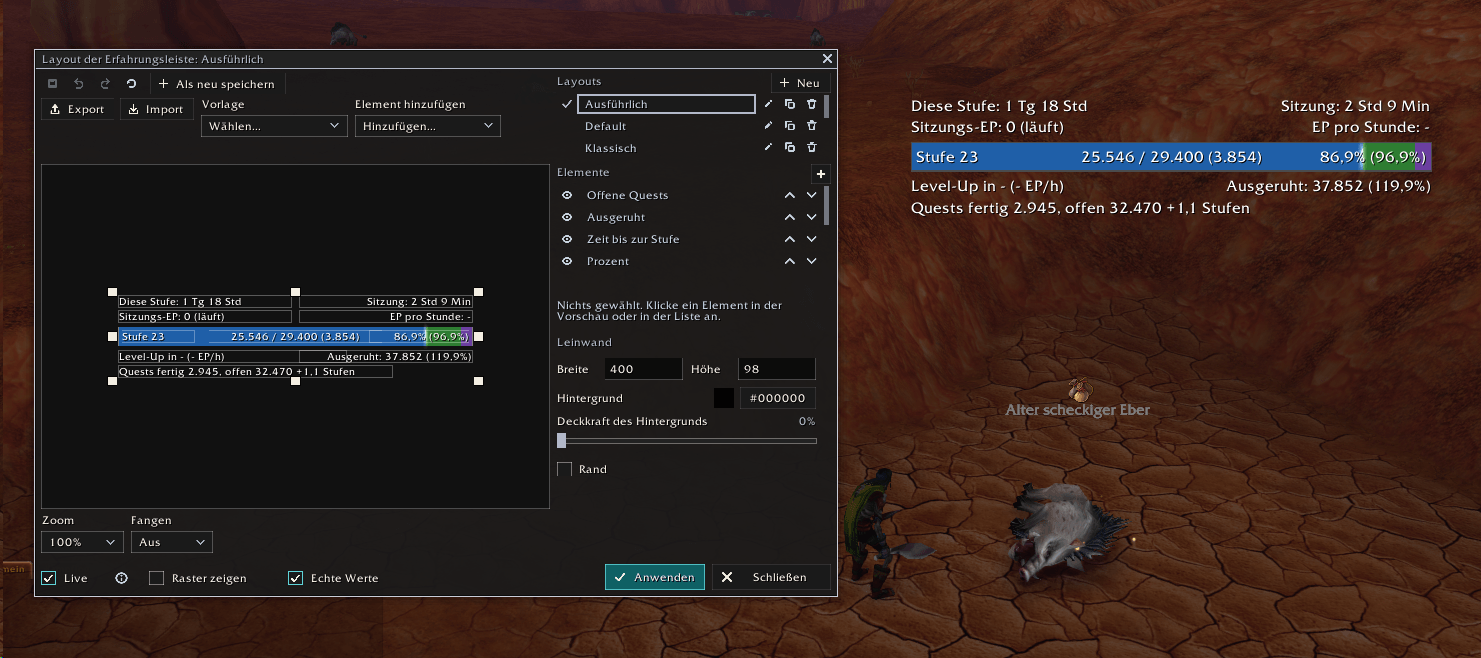Viewport: 1481px width, 658px height.
Task: Click the undo arrow icon
Action: pos(79,84)
